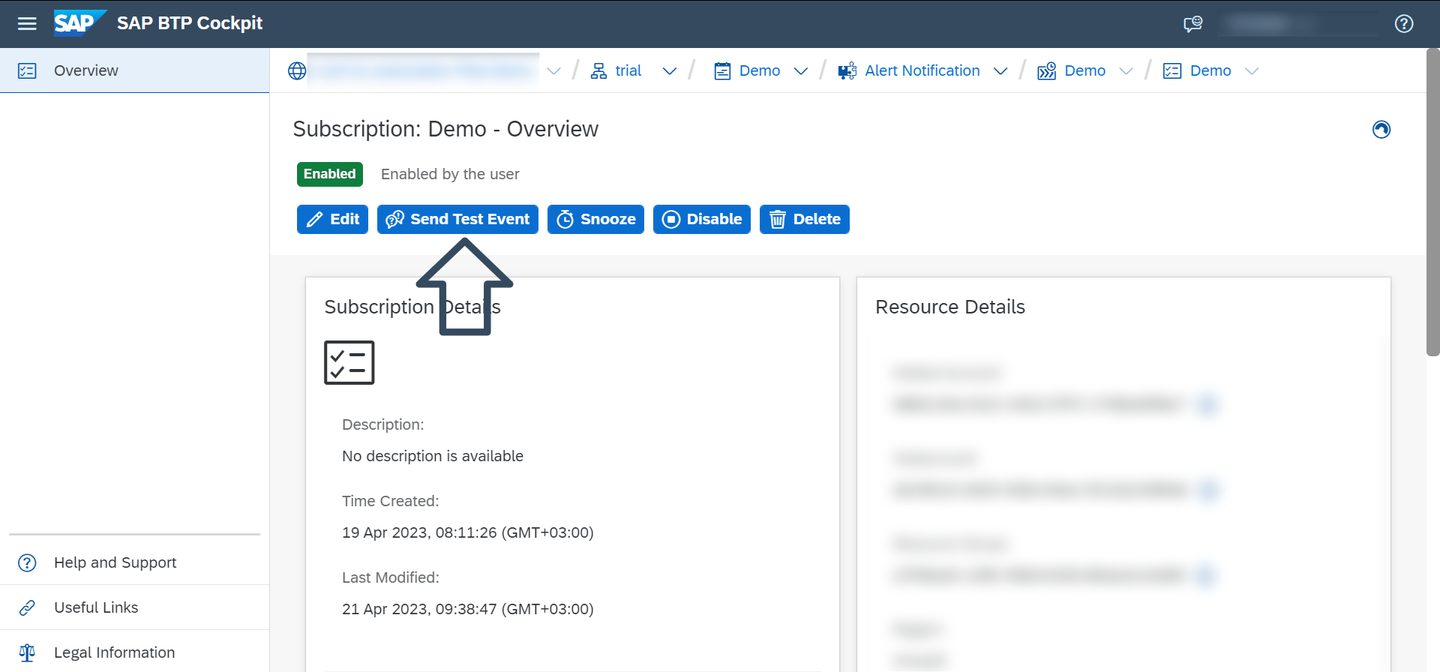
Task: Expand the Alert Notification breadcrumb dropdown
Action: pyautogui.click(x=1000, y=71)
